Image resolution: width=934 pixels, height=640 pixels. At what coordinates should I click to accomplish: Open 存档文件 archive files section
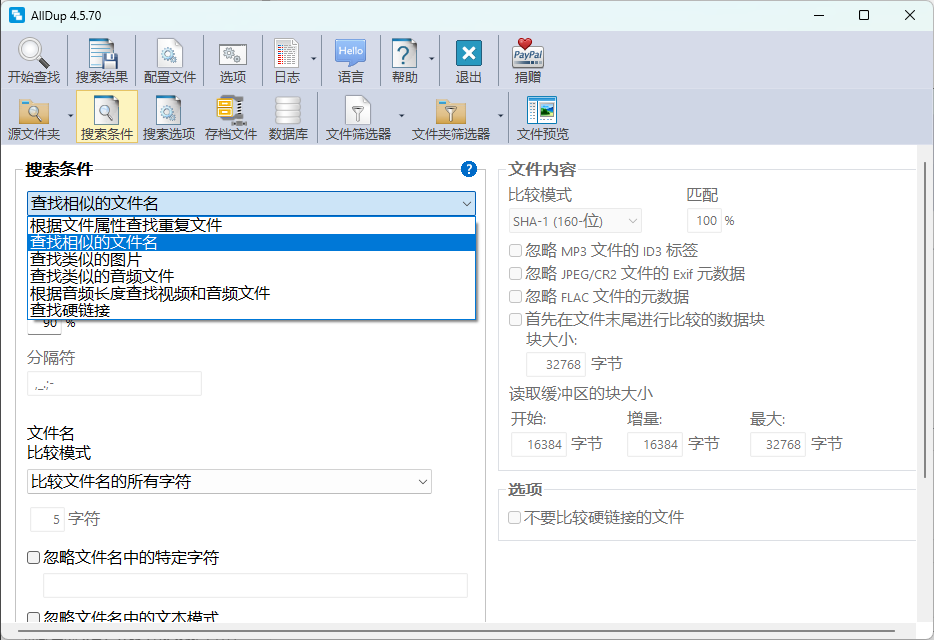point(231,117)
